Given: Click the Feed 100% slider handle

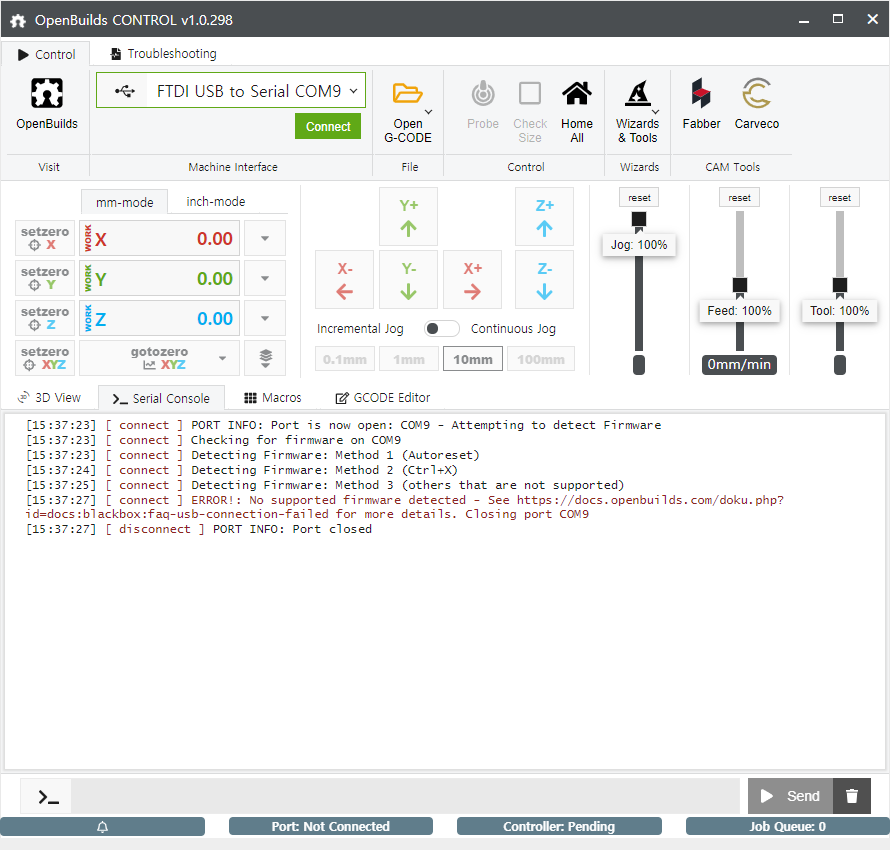Looking at the screenshot, I should (x=740, y=285).
